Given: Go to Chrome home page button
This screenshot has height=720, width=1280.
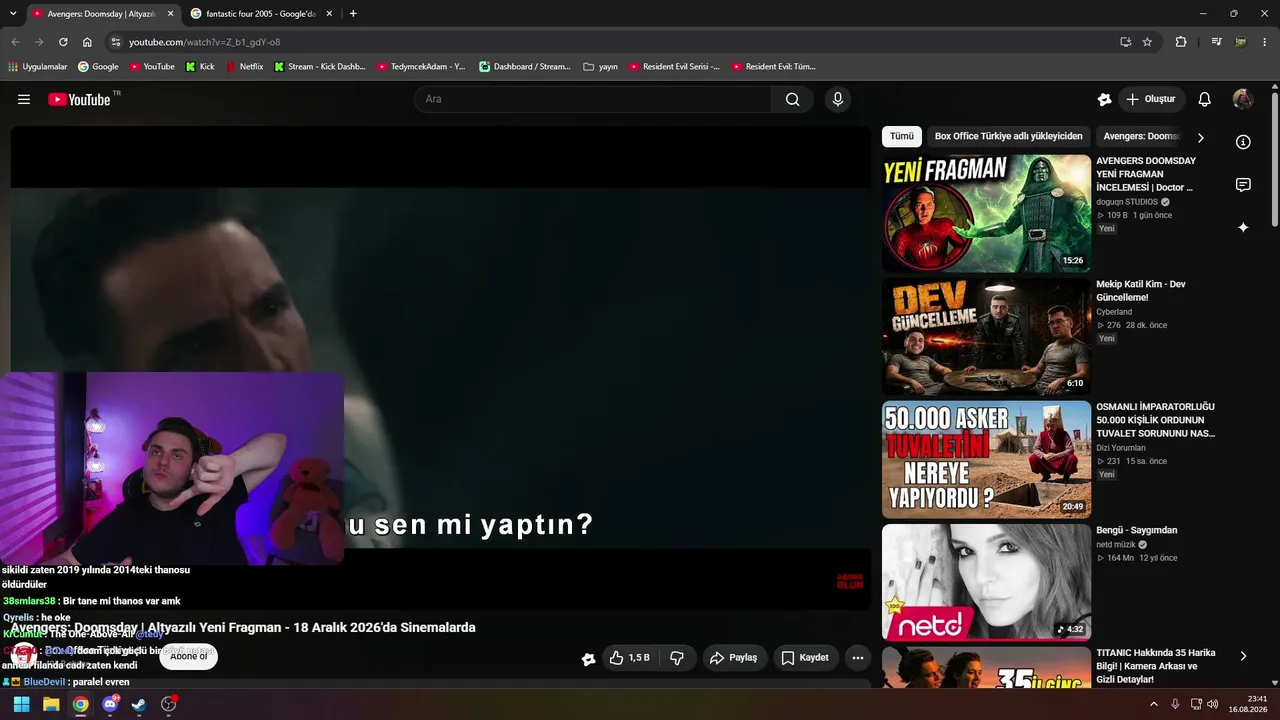Looking at the screenshot, I should coord(87,42).
